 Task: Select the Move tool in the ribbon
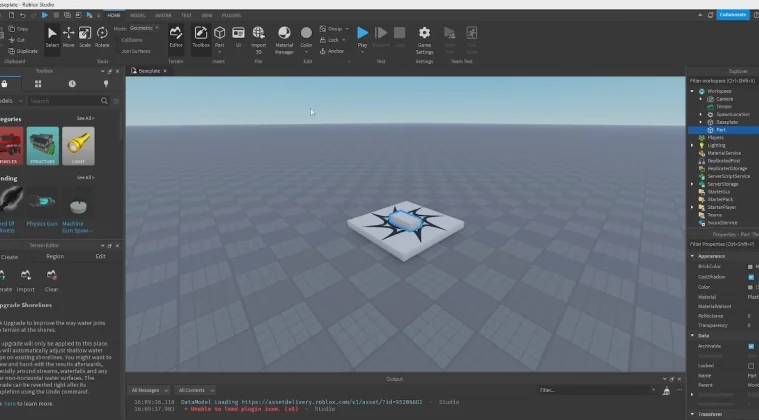pos(69,37)
